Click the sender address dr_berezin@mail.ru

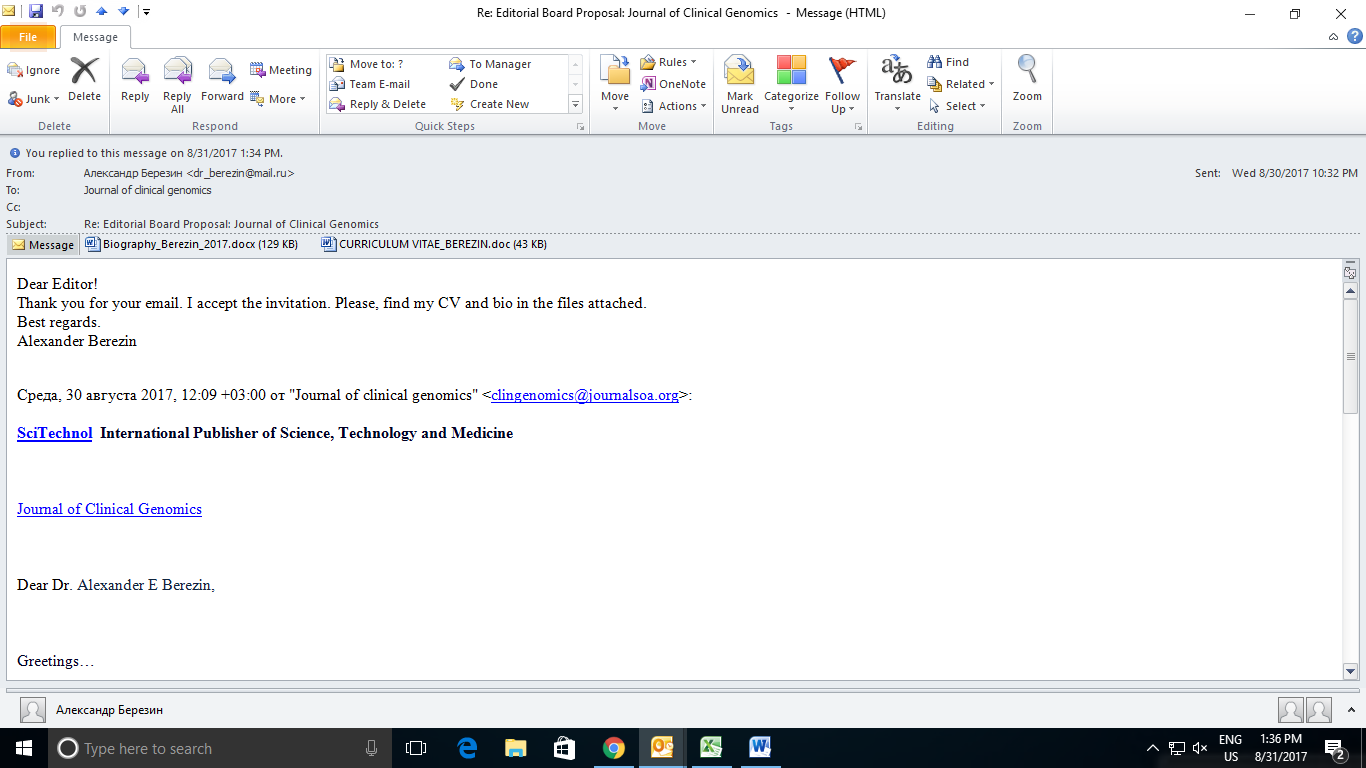point(240,173)
